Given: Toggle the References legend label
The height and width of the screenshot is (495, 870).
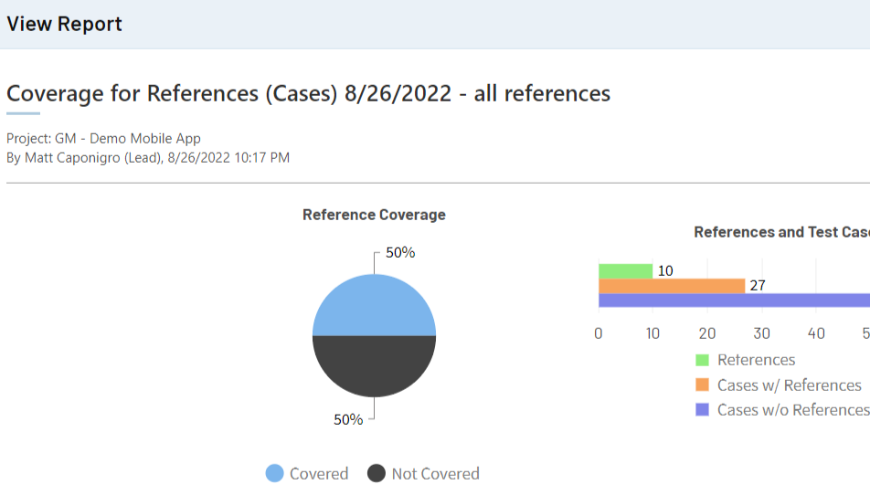Looking at the screenshot, I should [756, 360].
